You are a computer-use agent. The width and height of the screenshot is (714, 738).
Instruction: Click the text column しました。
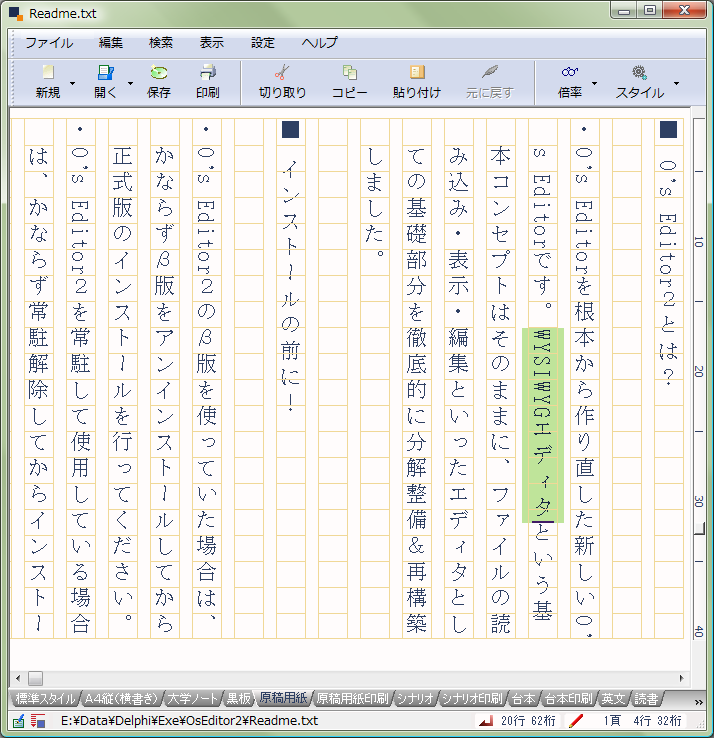click(375, 202)
